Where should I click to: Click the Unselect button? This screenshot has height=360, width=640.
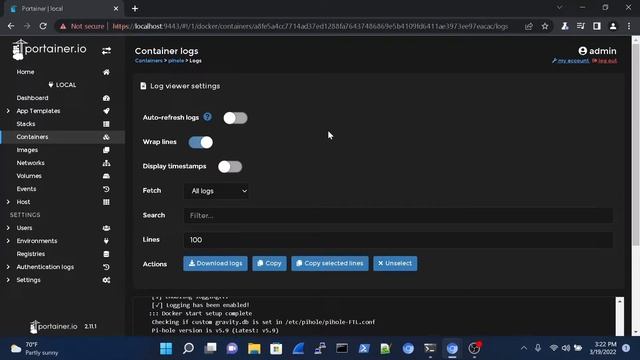click(x=395, y=264)
